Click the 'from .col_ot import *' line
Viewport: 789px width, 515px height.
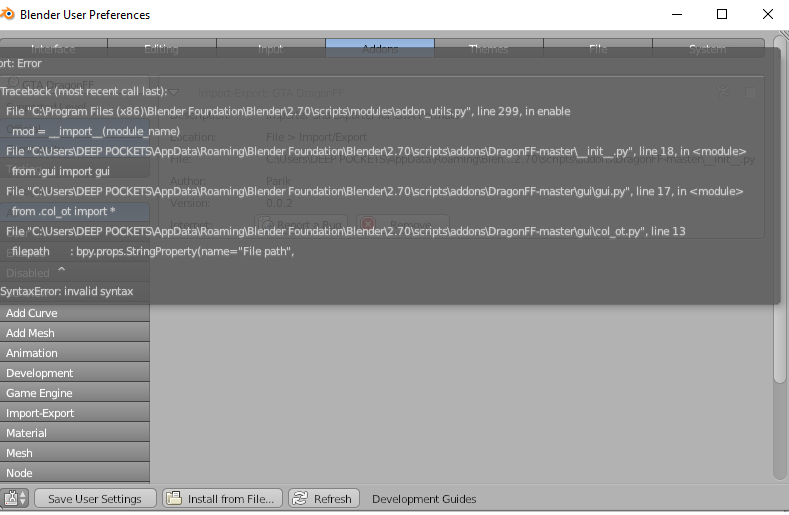63,211
